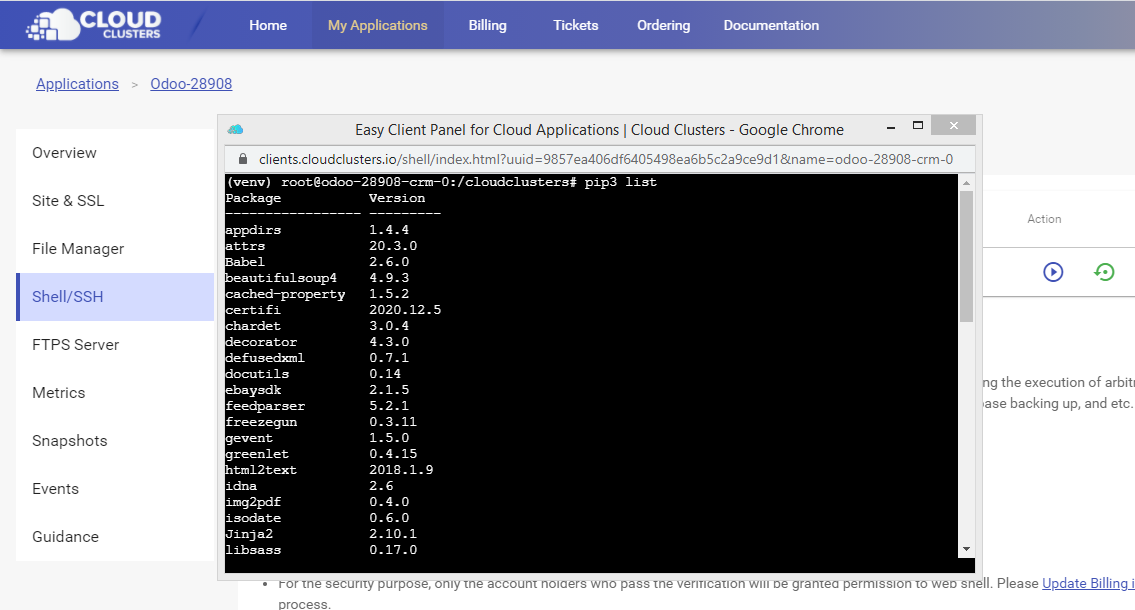This screenshot has width=1135, height=610.
Task: Open the Ordering menu item
Action: point(663,25)
